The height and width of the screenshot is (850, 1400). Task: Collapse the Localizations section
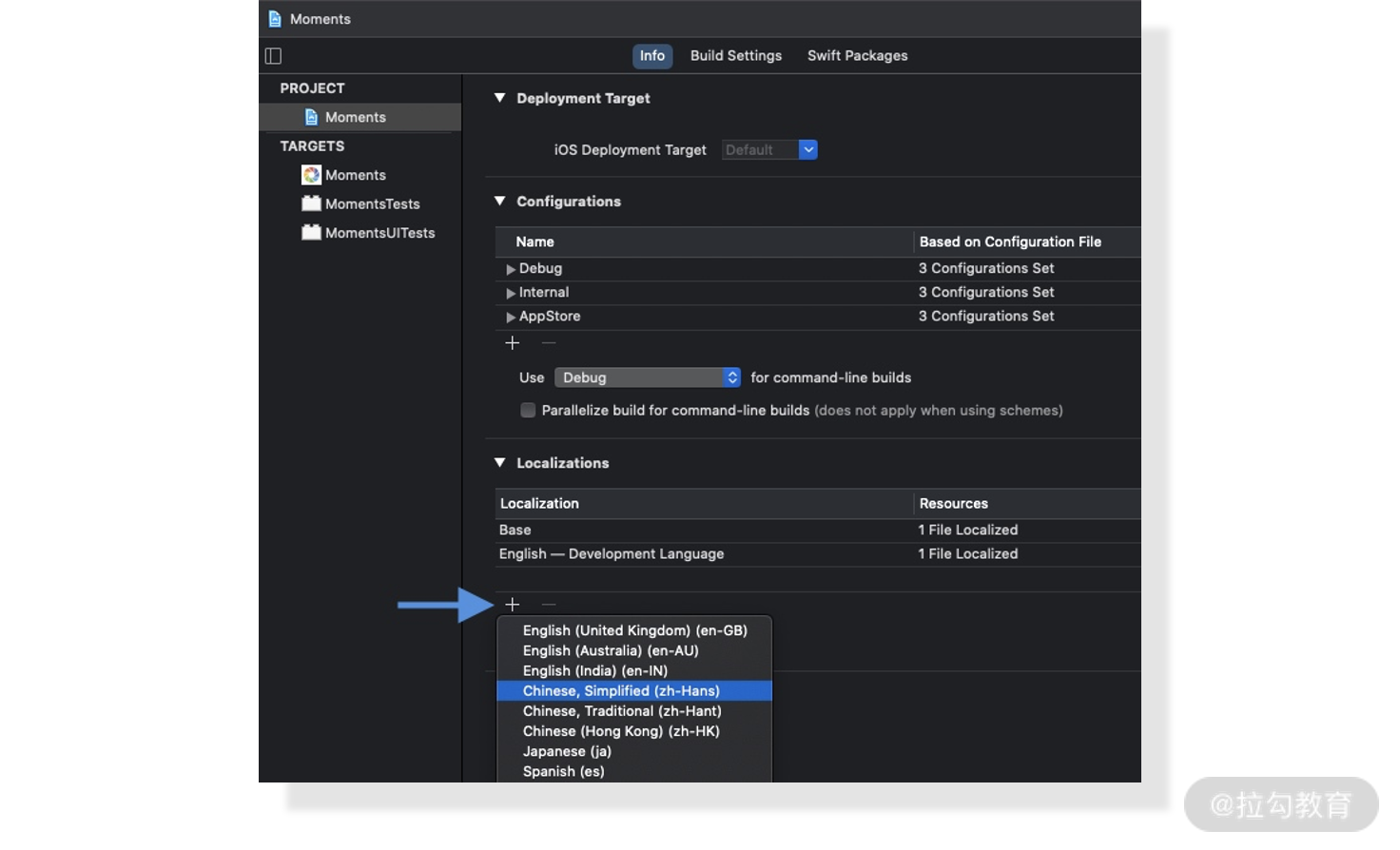[500, 462]
